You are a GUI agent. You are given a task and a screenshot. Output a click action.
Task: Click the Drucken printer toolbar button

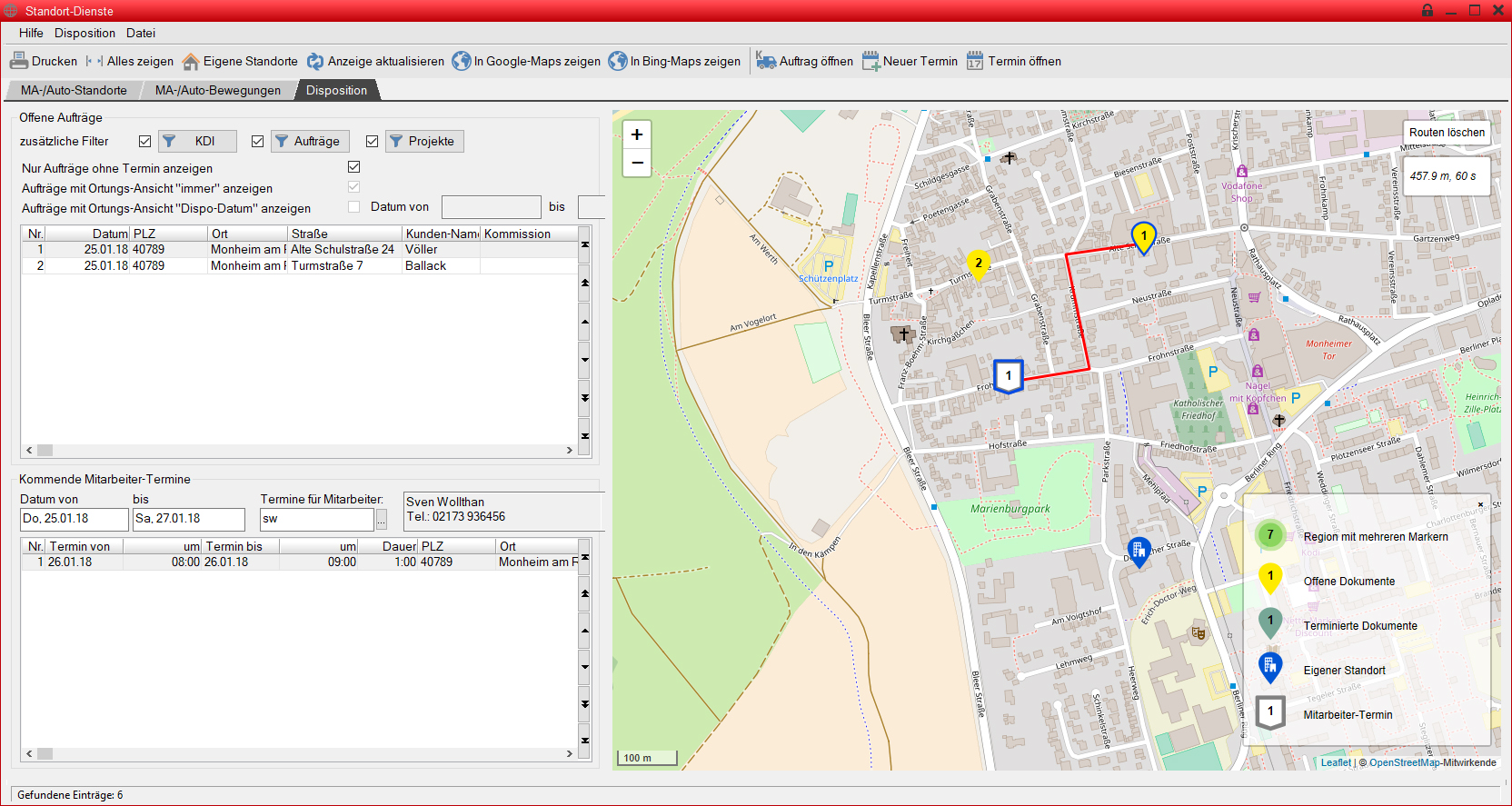pyautogui.click(x=44, y=61)
